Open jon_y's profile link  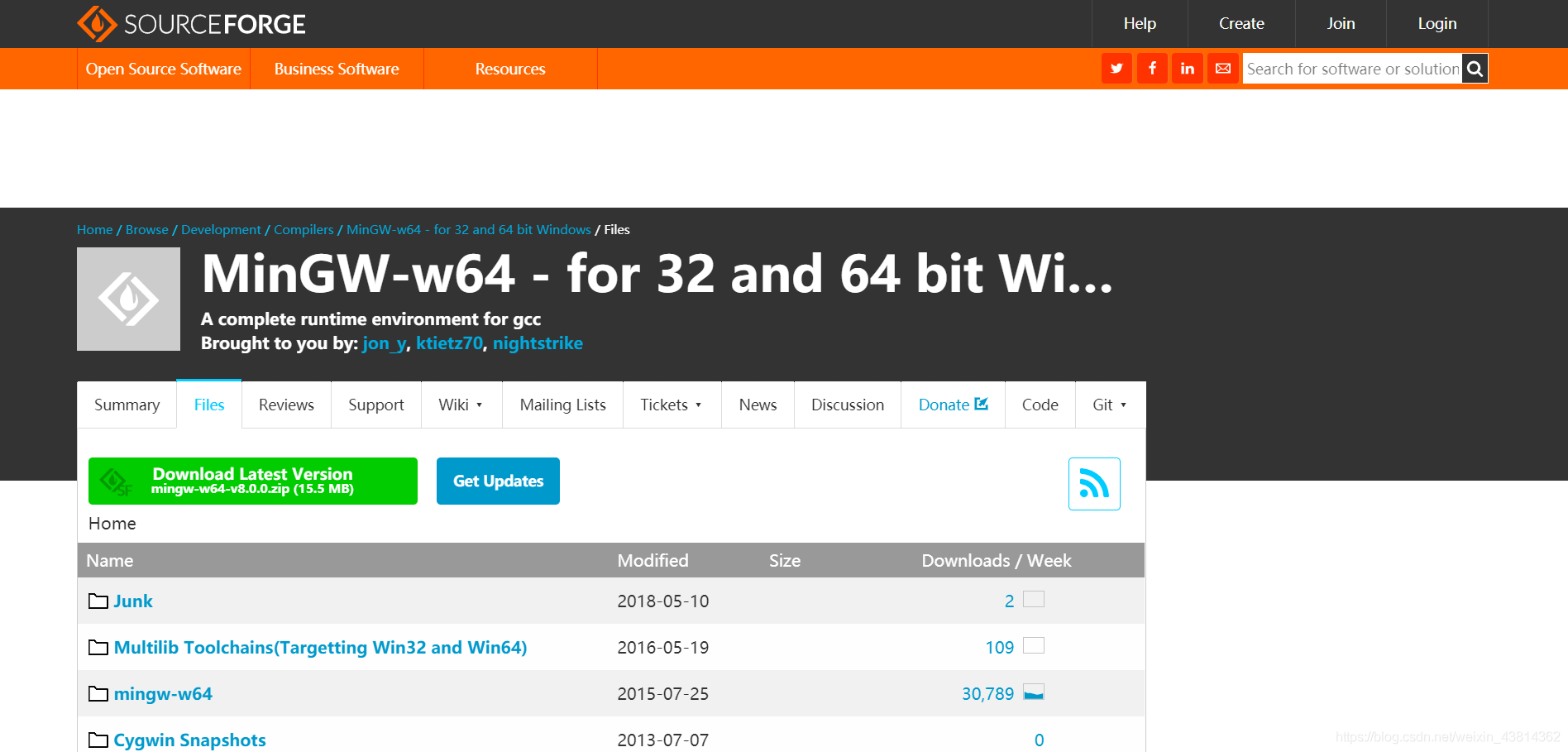[x=385, y=343]
